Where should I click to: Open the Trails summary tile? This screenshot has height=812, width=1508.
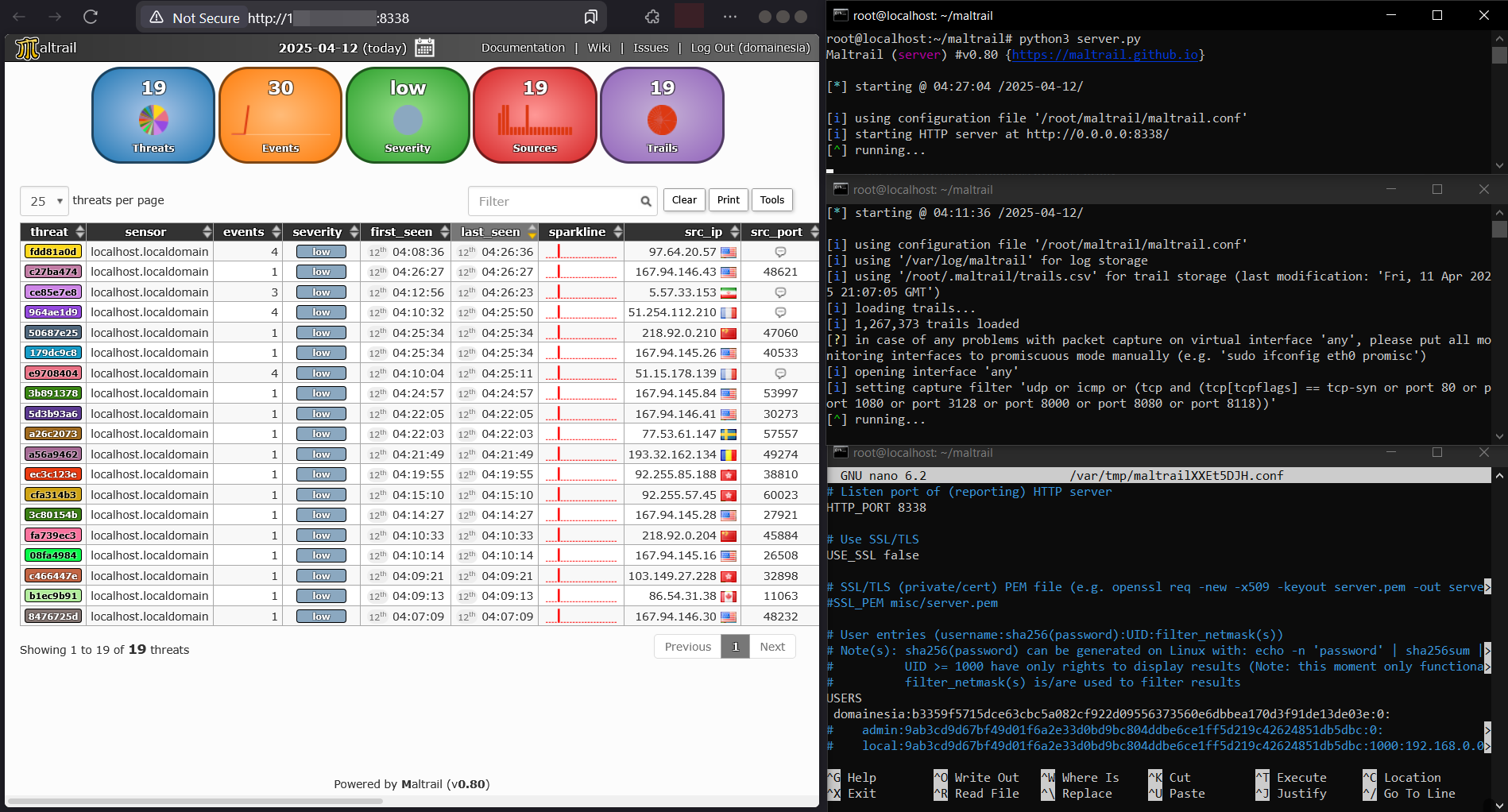click(662, 115)
